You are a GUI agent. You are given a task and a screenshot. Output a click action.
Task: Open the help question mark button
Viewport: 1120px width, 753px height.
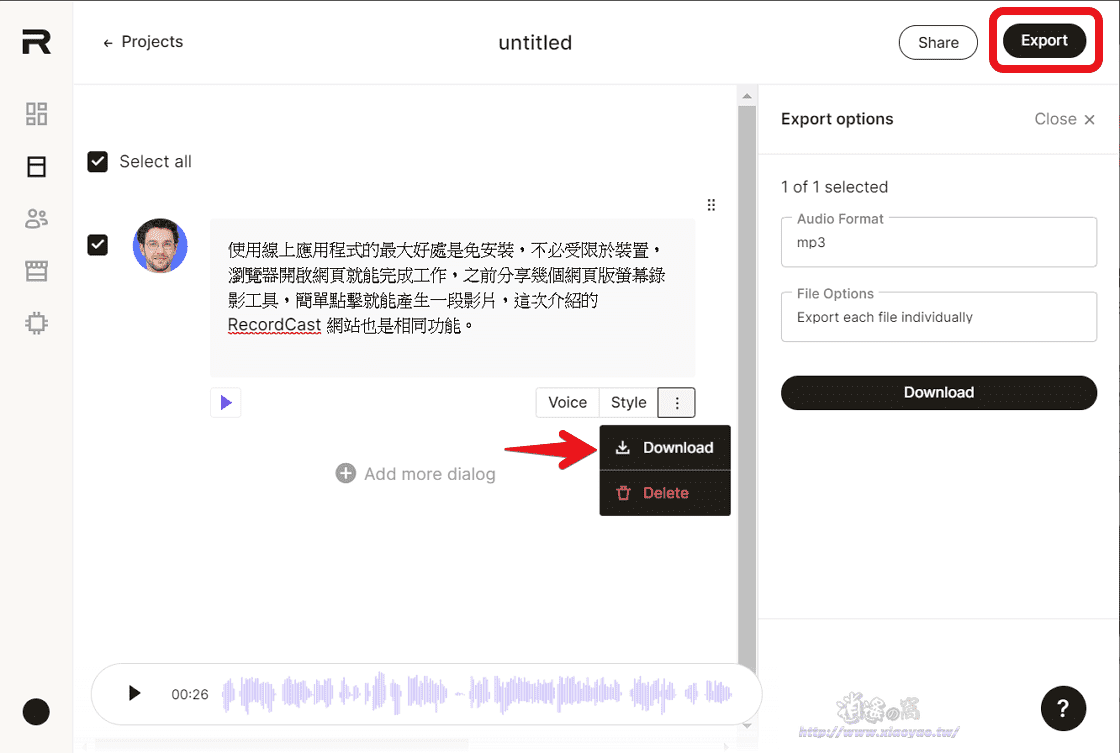[1063, 708]
